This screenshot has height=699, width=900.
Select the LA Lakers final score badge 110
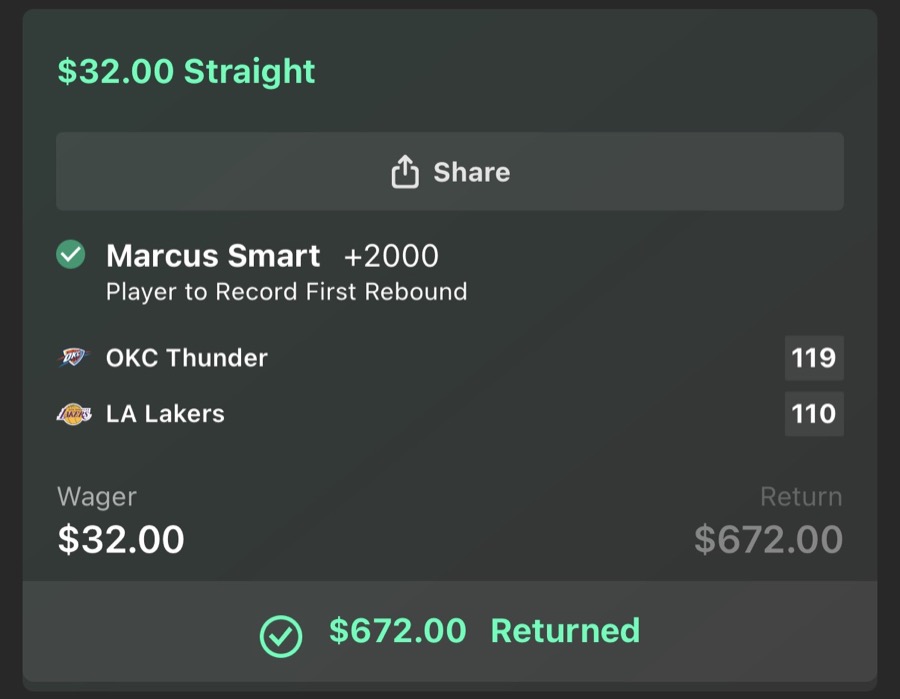(x=814, y=413)
